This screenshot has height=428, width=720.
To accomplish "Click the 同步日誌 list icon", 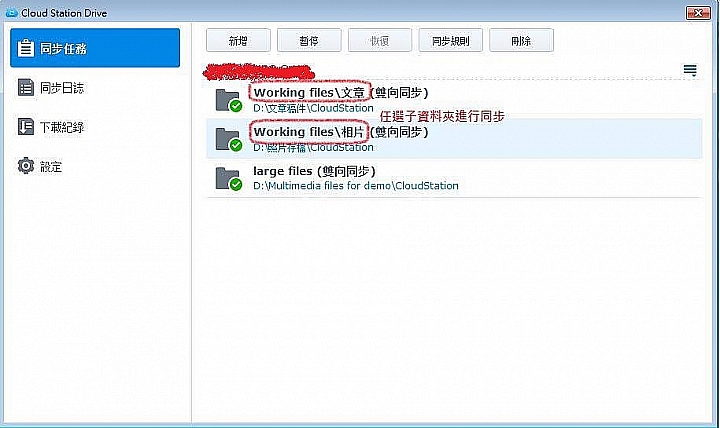I will (26, 87).
